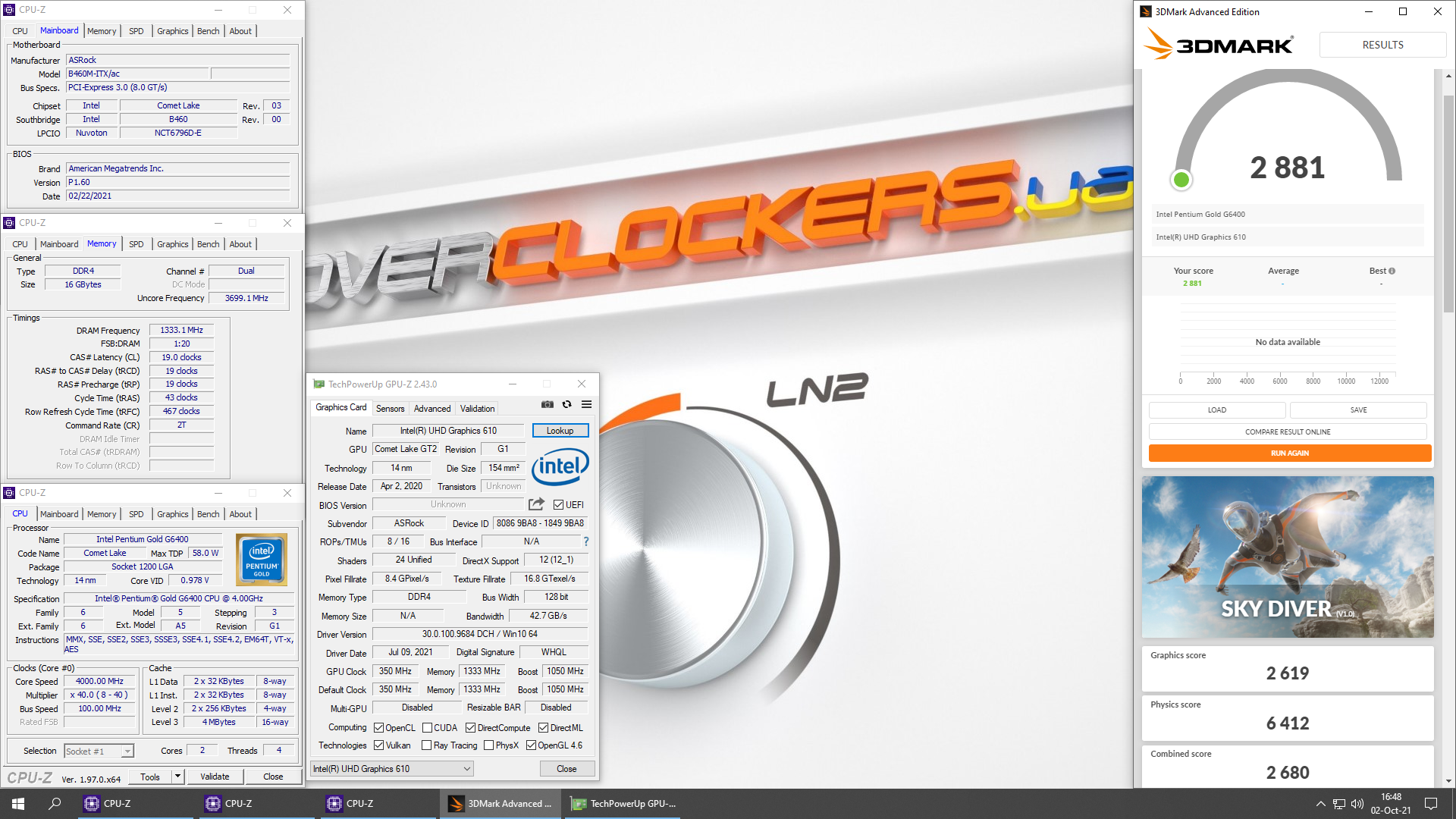1456x819 pixels.
Task: Show hidden tray icons chevron
Action: point(1321,804)
